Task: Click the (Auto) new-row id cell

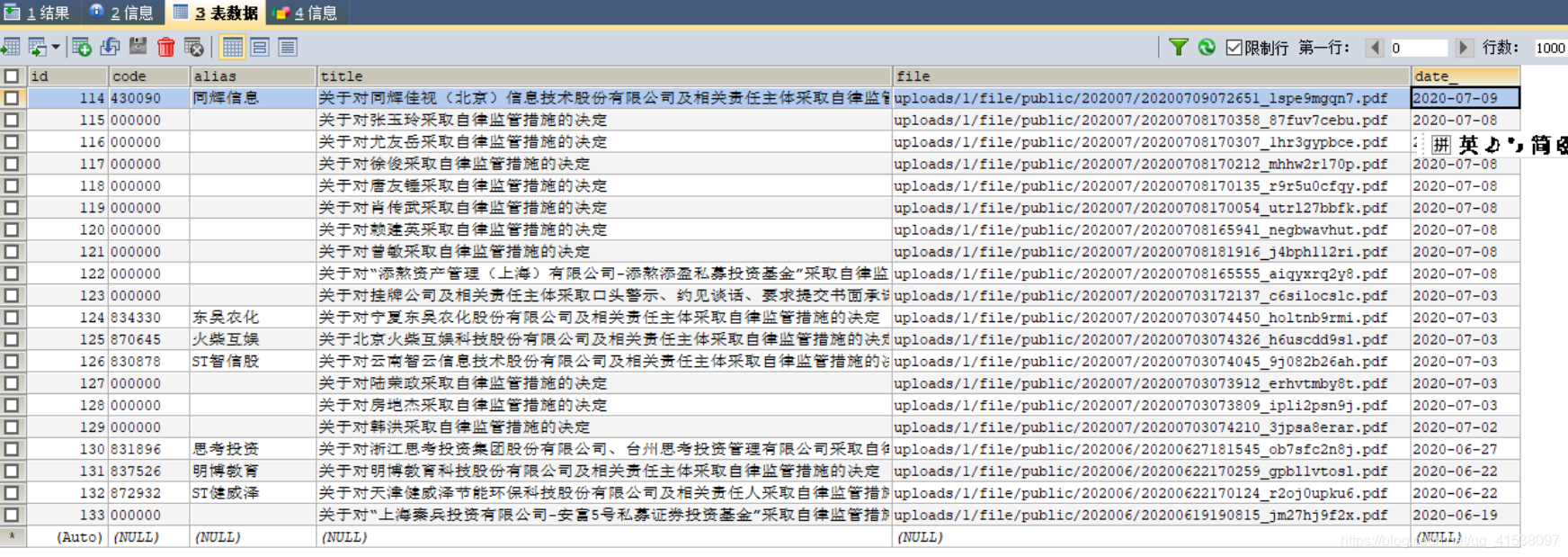Action: [x=67, y=537]
